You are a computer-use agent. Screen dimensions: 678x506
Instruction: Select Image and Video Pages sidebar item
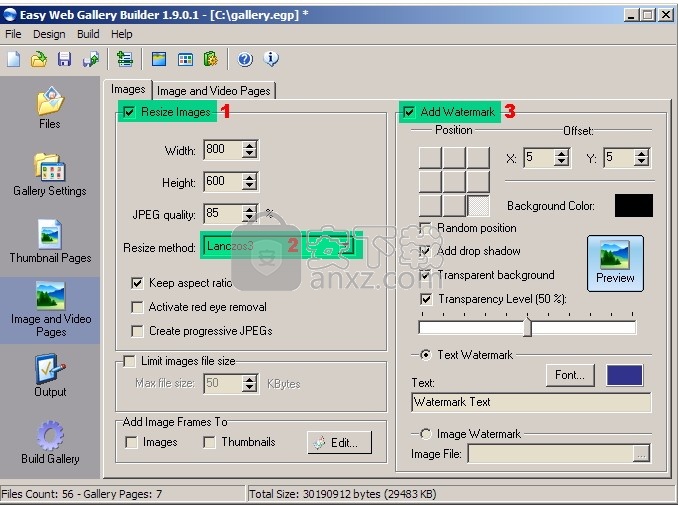tap(51, 310)
